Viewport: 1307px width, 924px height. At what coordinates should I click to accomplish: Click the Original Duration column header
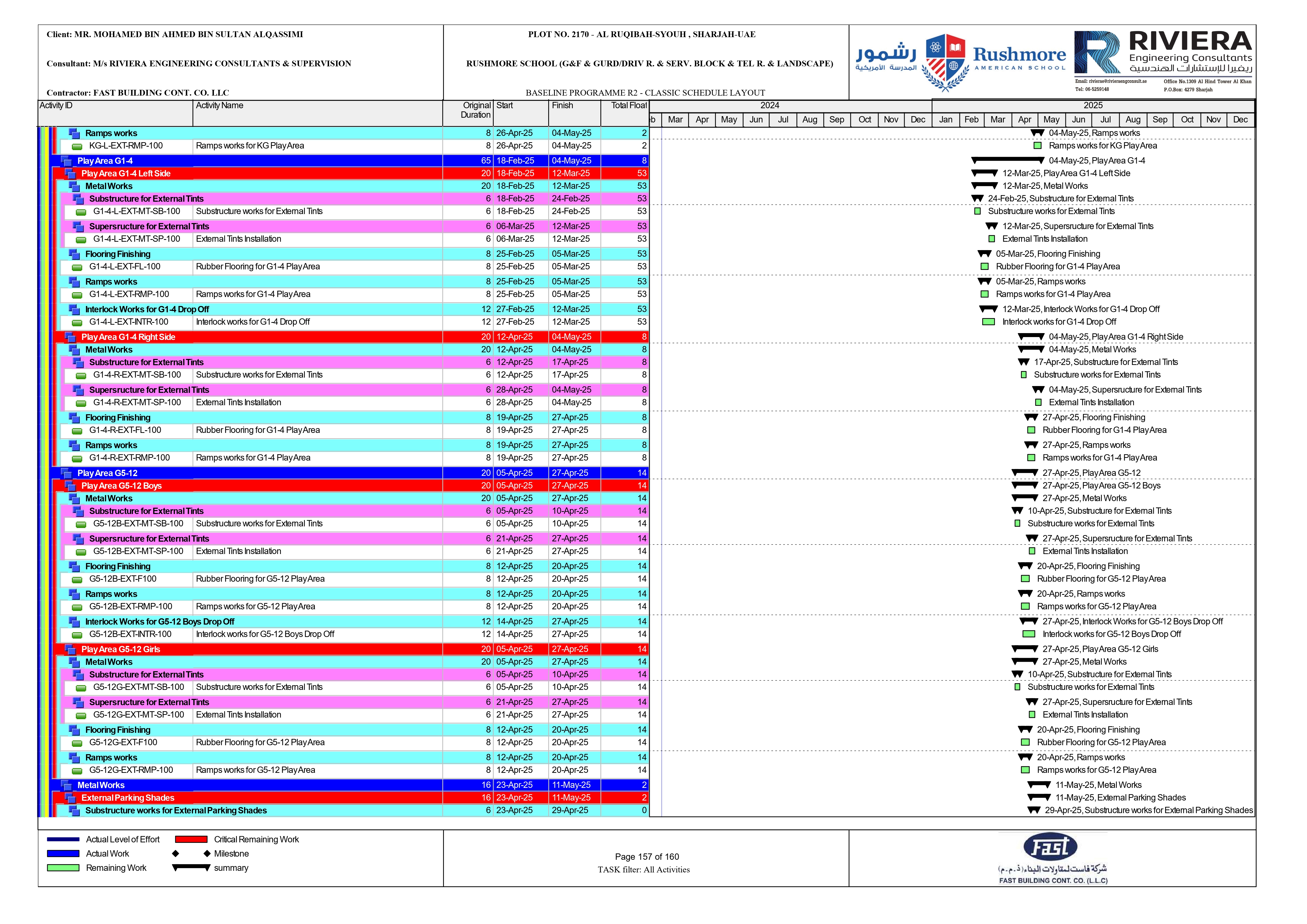[468, 113]
